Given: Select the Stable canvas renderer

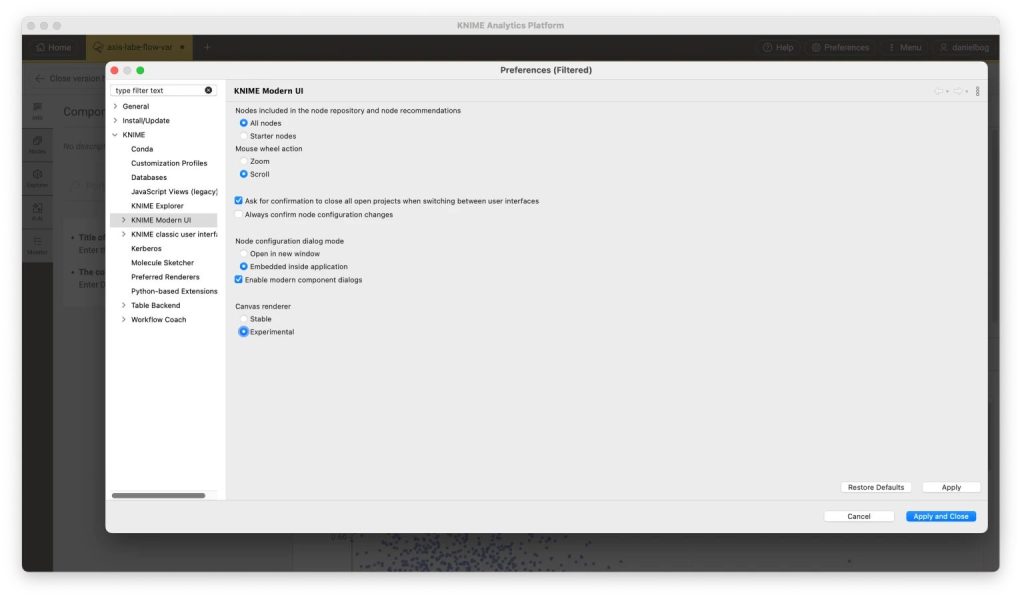Looking at the screenshot, I should coord(244,319).
